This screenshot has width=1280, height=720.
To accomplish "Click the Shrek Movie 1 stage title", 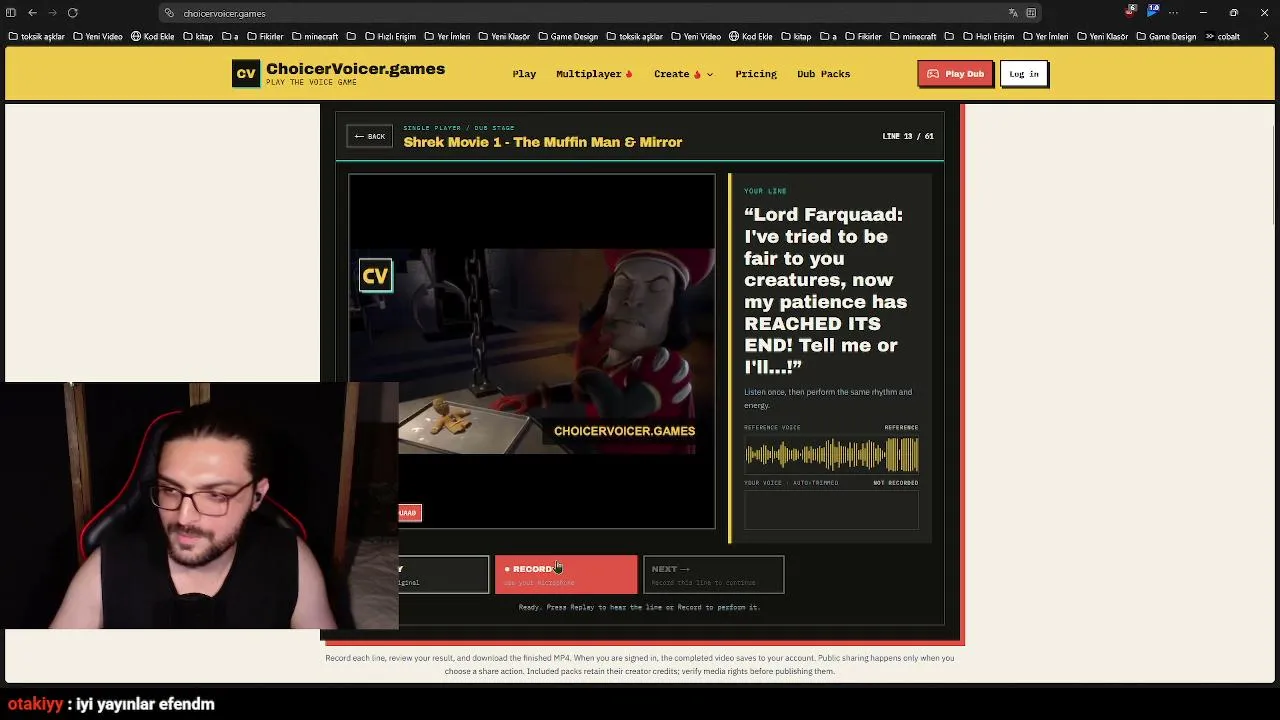I will tap(543, 142).
